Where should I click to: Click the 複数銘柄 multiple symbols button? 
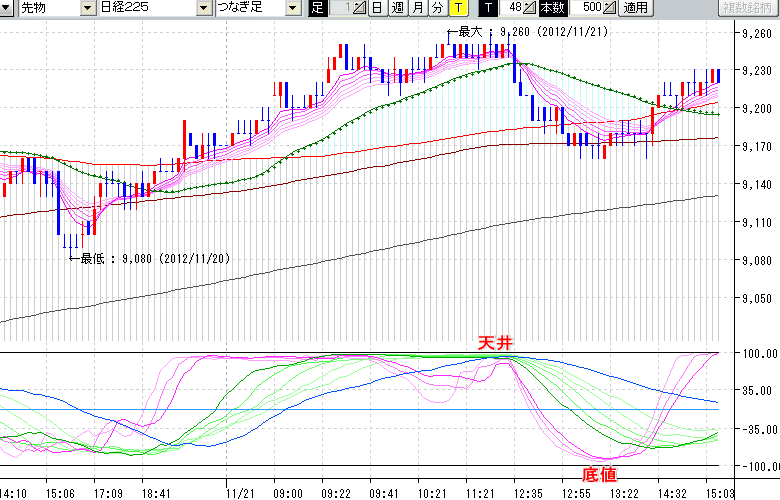[748, 8]
